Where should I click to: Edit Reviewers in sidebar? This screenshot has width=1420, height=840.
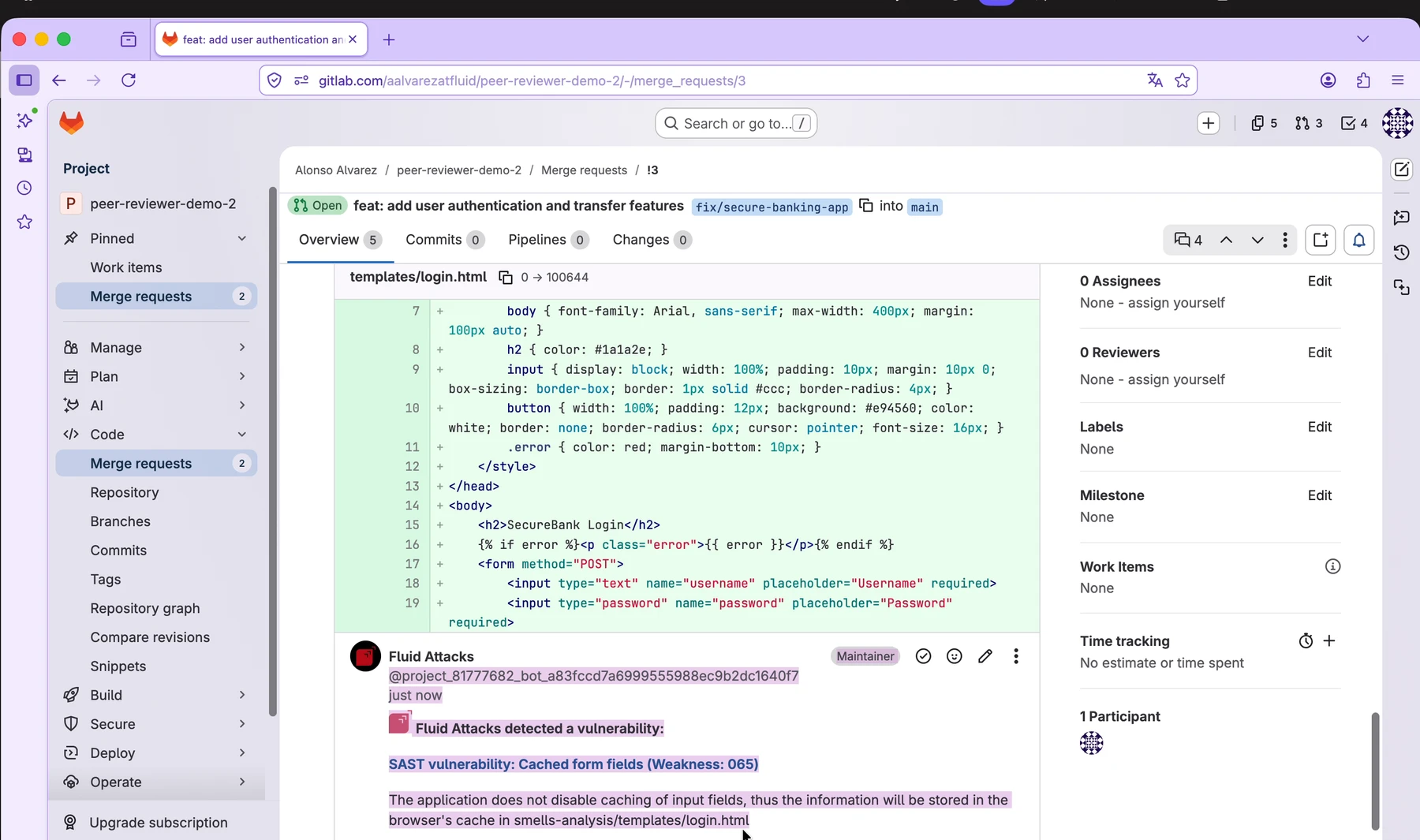click(x=1319, y=353)
